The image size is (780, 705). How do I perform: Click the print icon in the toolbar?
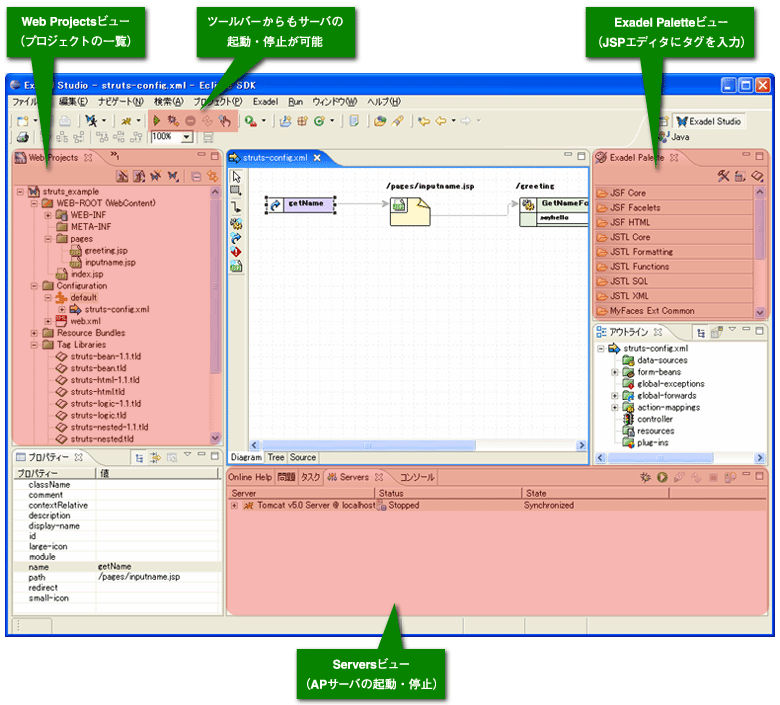point(22,137)
